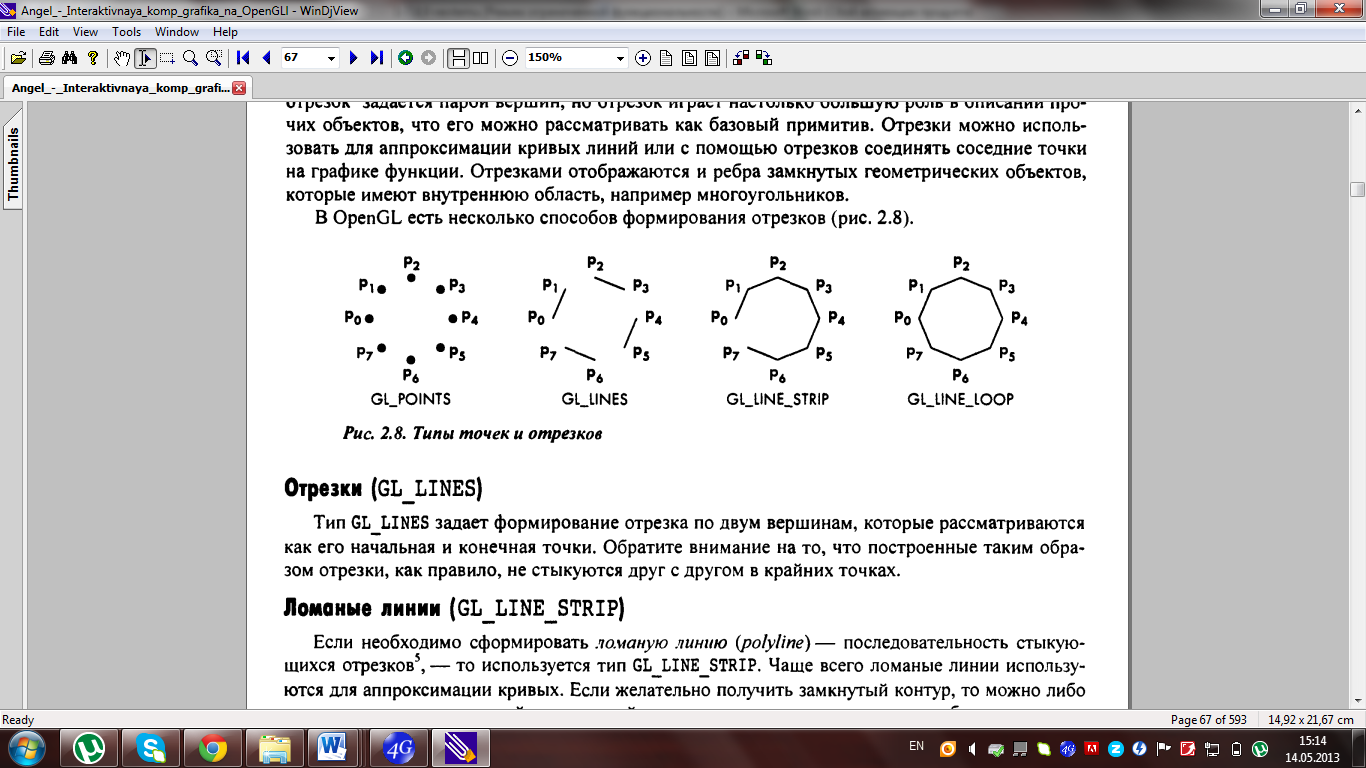The image size is (1366, 768).
Task: Click the yellow question mark help icon
Action: (93, 58)
